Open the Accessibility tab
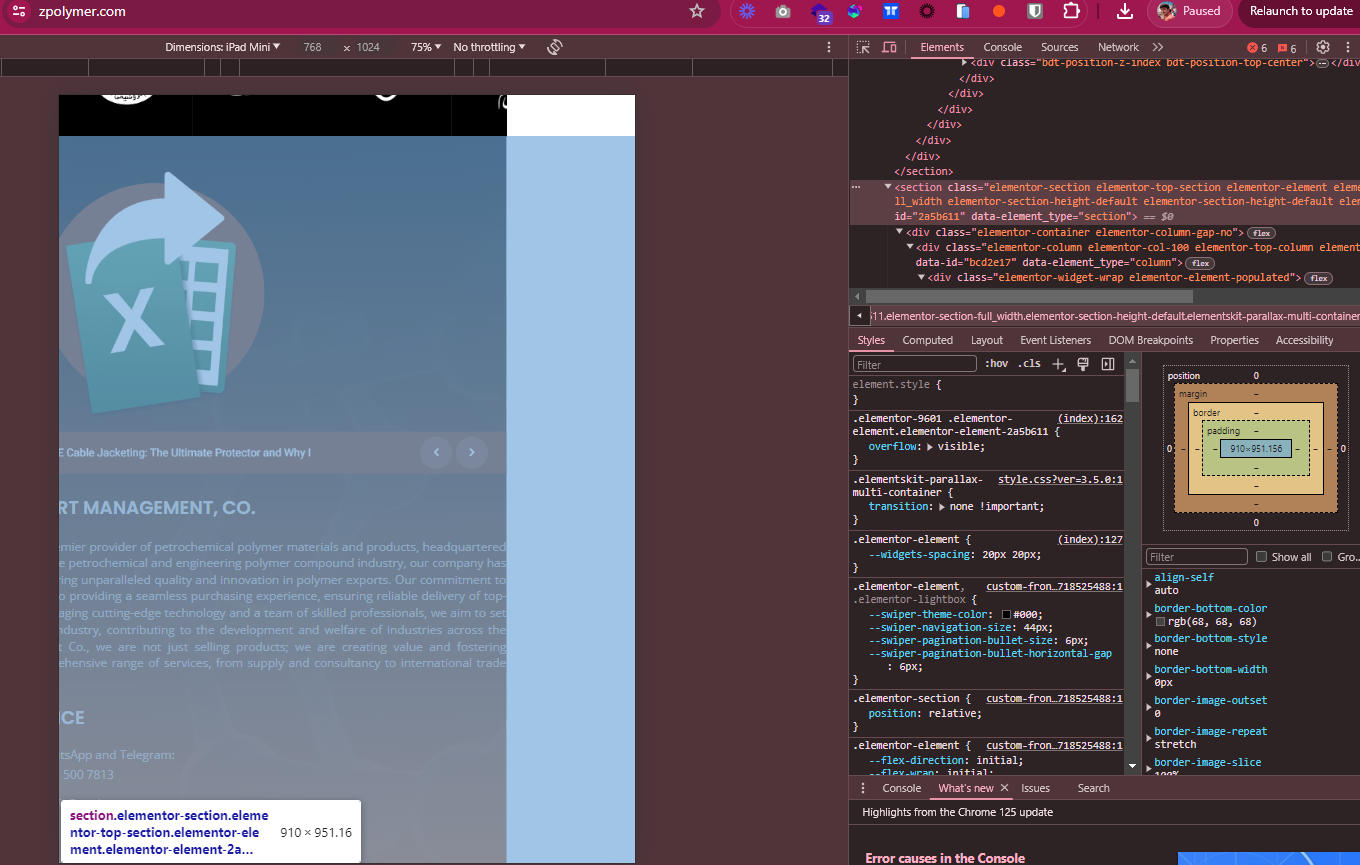This screenshot has width=1360, height=865. [1304, 340]
